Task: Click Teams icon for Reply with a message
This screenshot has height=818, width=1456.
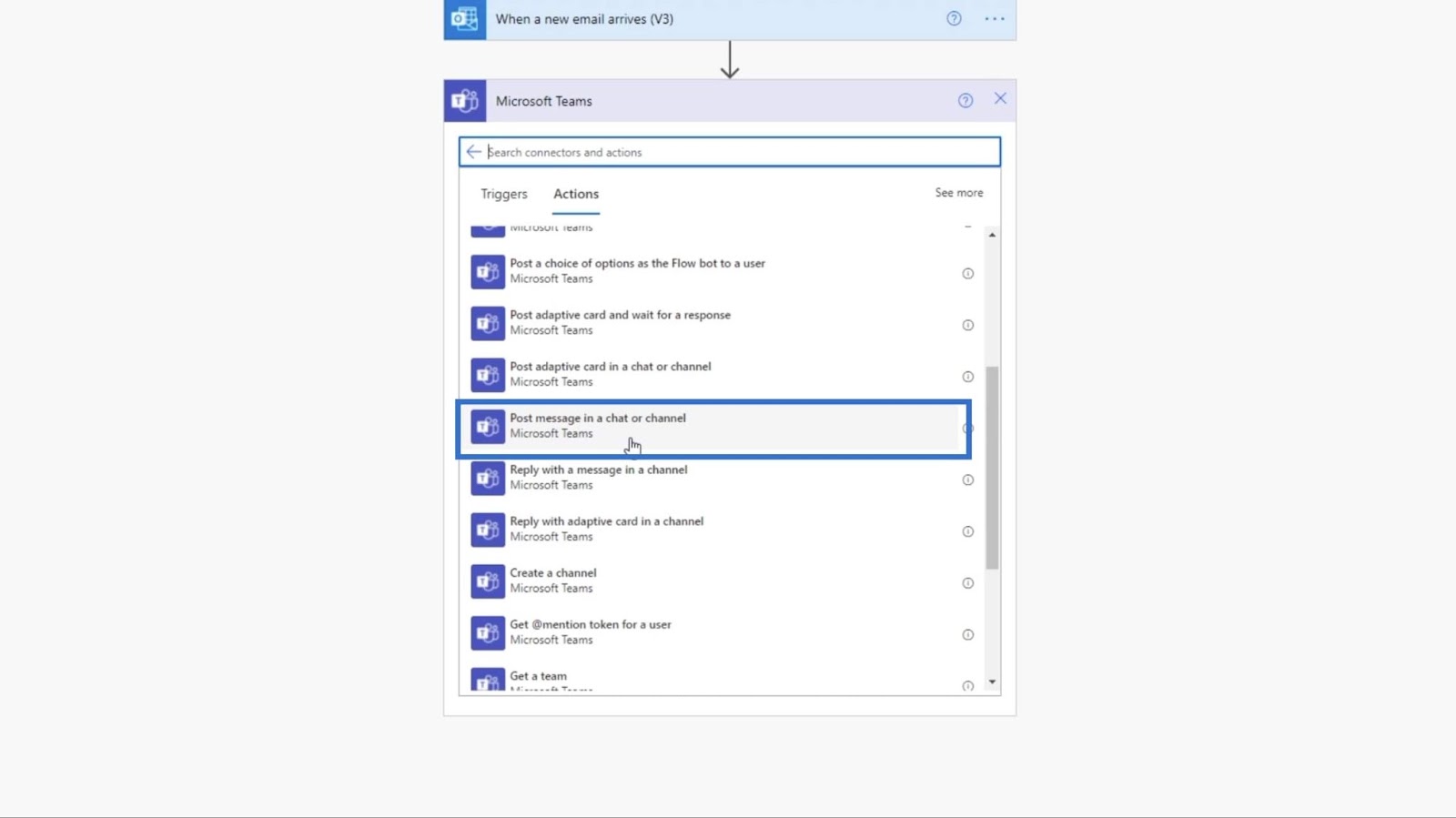Action: [488, 478]
